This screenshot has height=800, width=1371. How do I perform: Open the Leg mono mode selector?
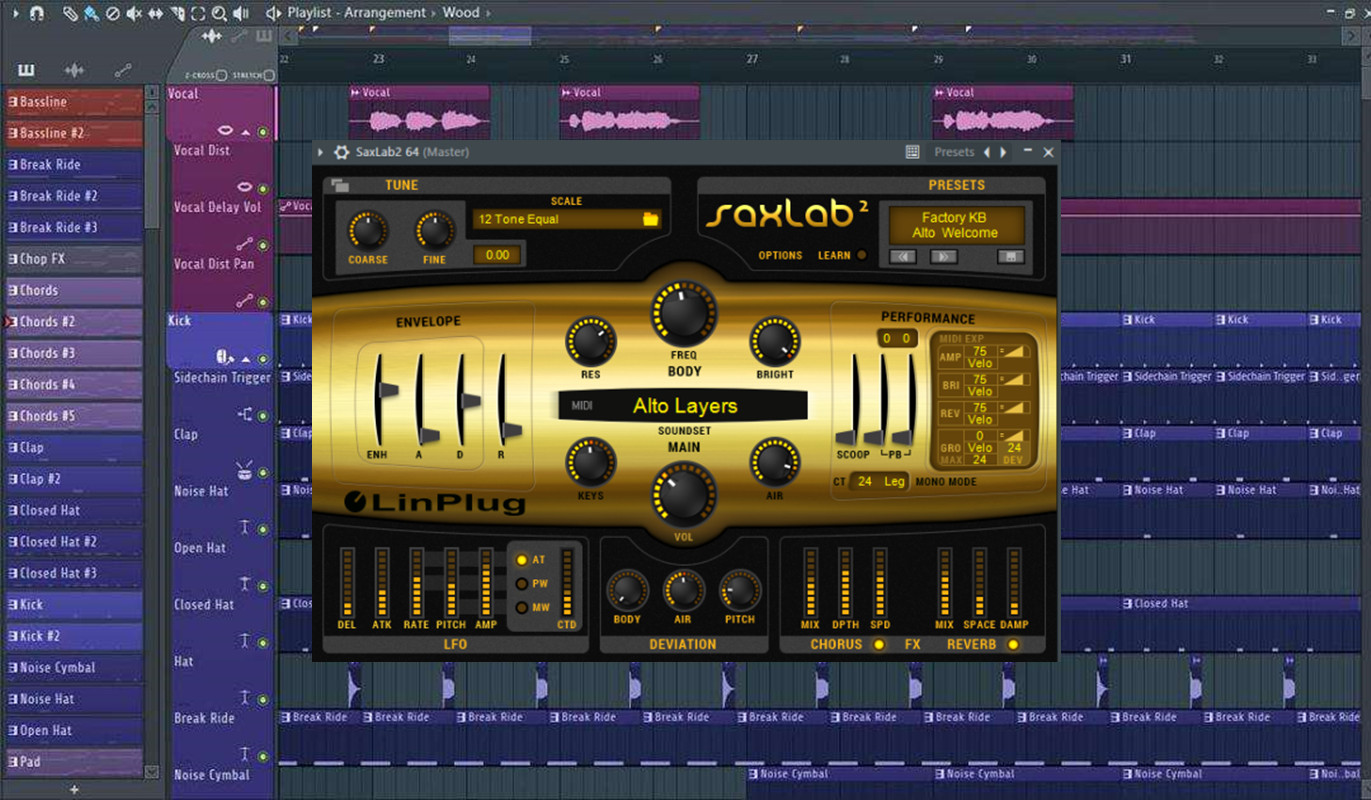pyautogui.click(x=894, y=481)
